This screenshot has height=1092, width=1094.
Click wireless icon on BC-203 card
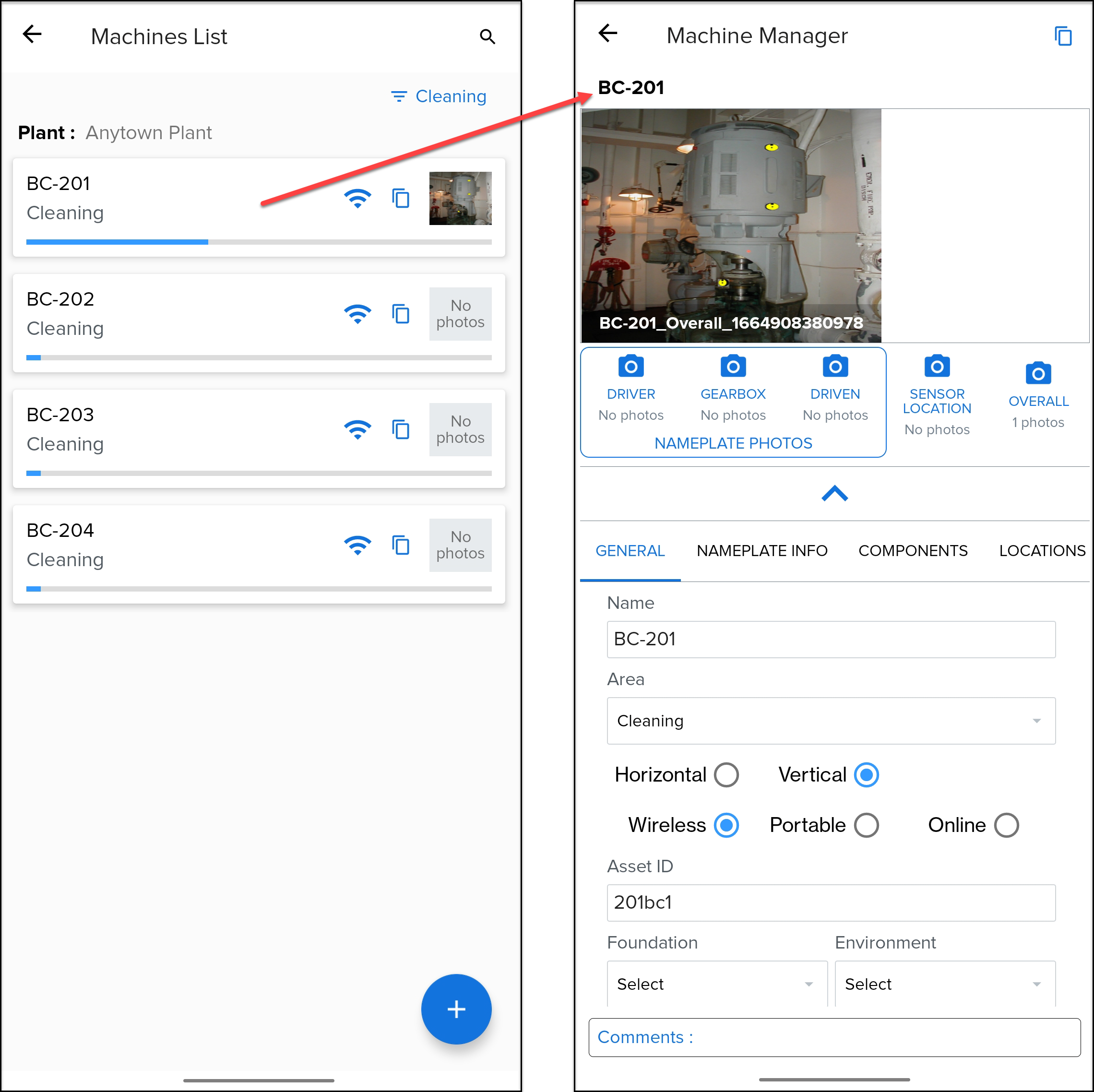click(357, 430)
